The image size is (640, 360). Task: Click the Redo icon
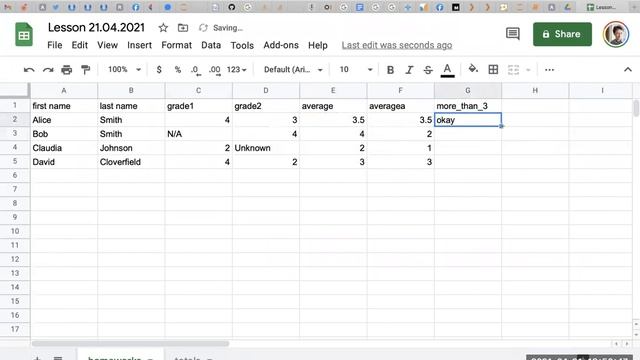(x=48, y=70)
